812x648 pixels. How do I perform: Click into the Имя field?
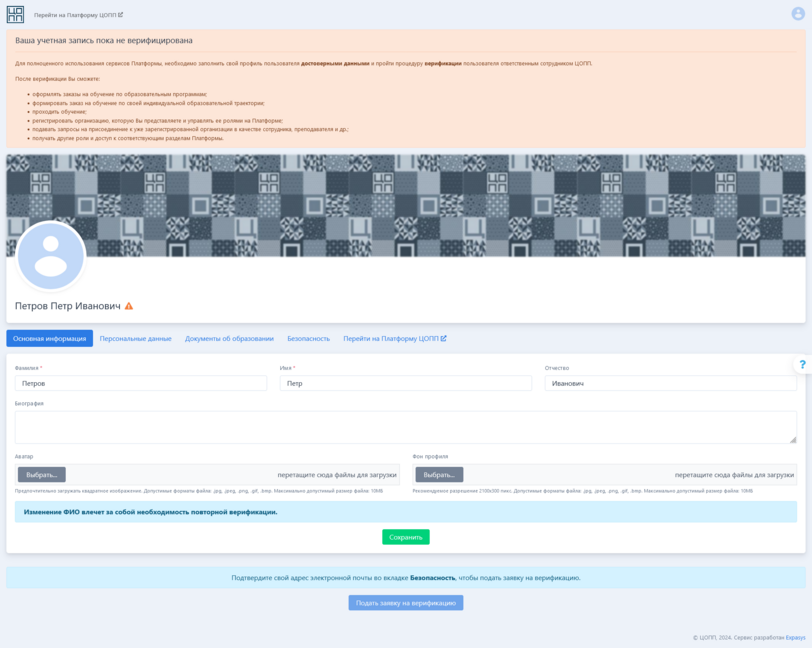[405, 383]
